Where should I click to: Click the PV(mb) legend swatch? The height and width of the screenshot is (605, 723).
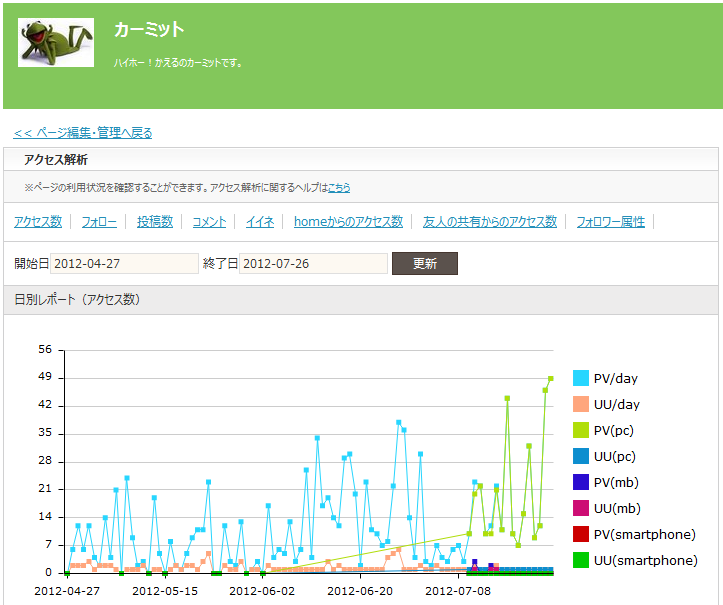click(x=580, y=482)
